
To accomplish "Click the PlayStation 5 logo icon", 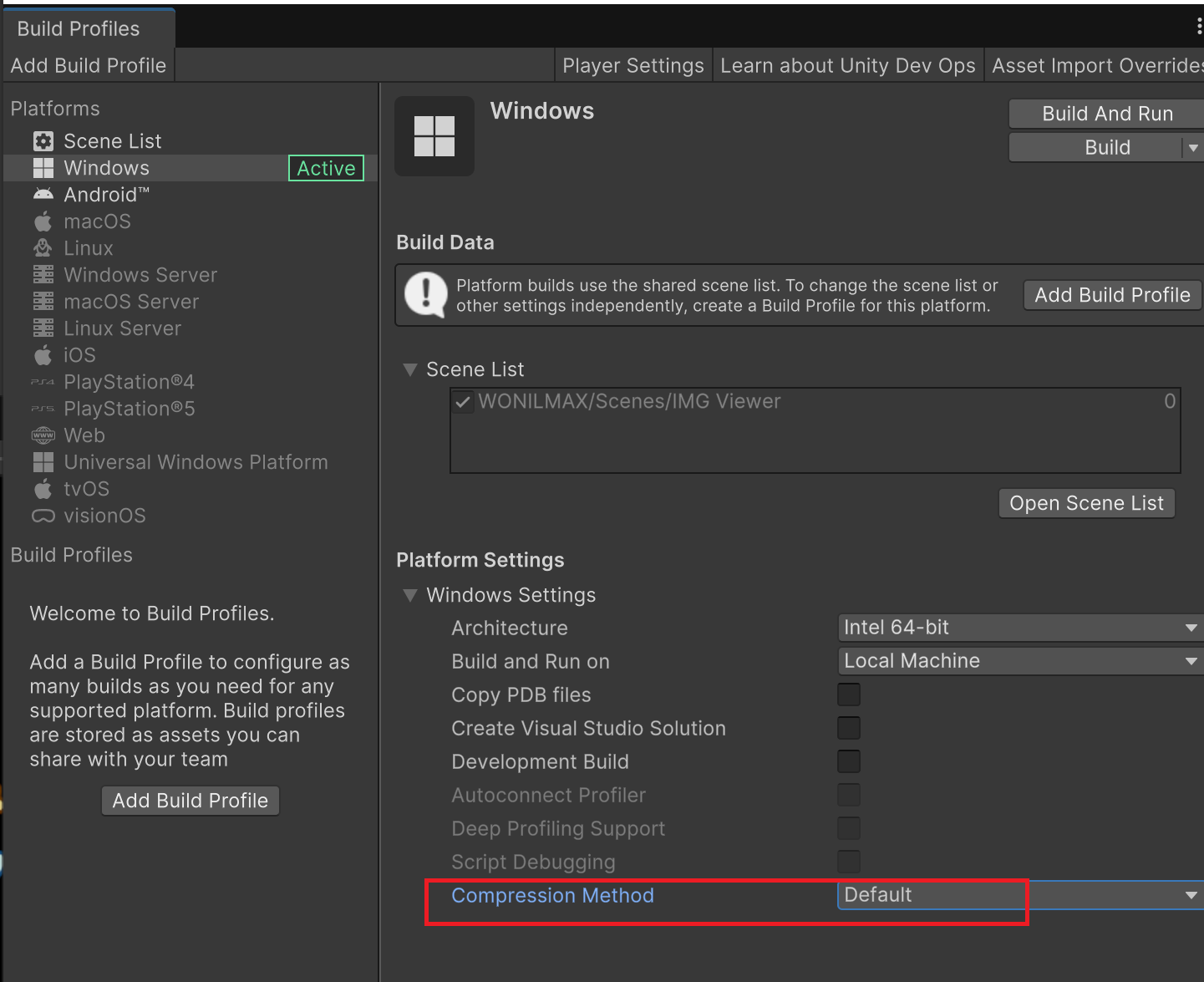I will 43,409.
